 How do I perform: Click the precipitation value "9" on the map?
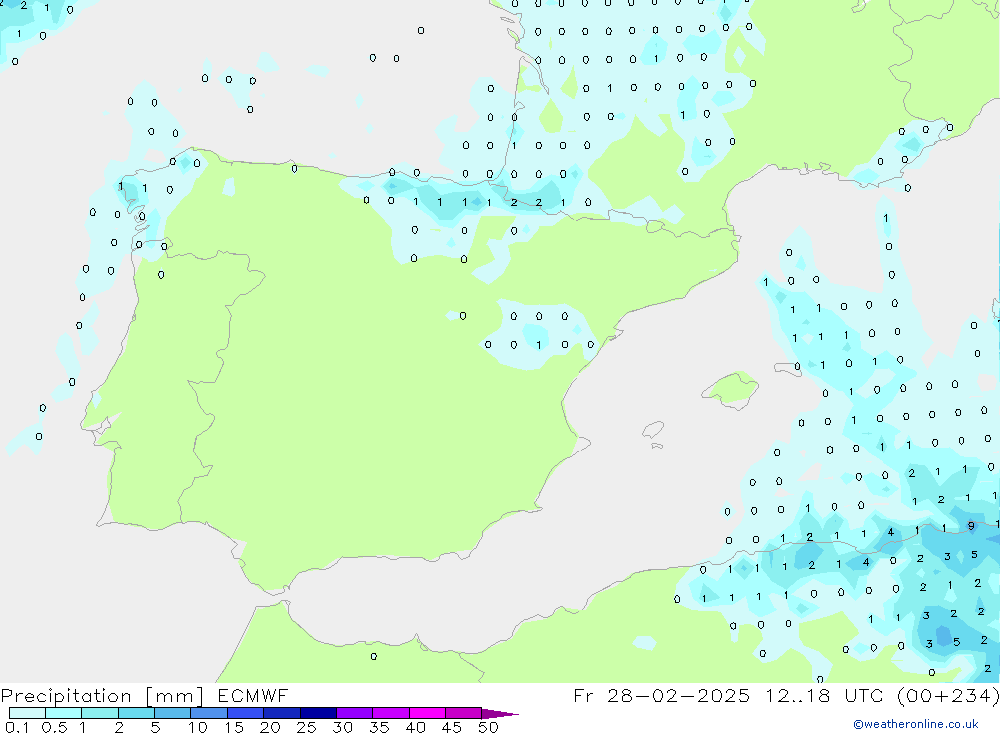point(971,526)
